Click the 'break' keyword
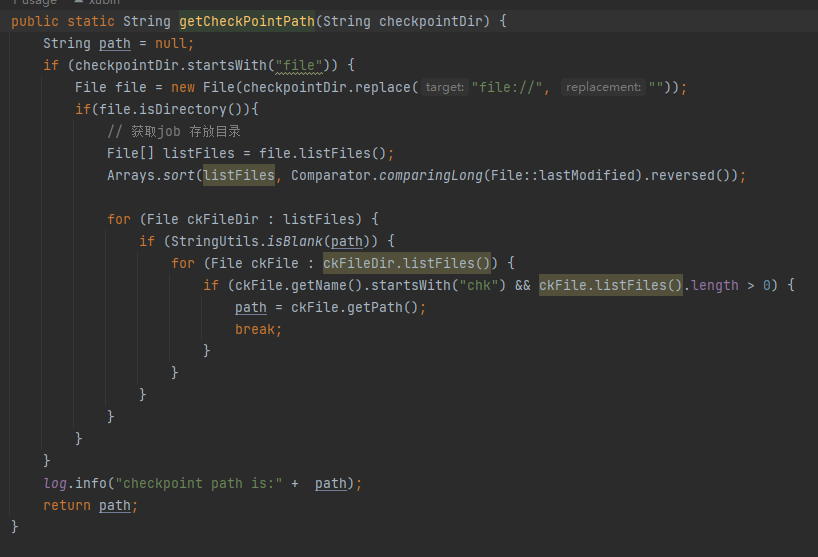This screenshot has height=557, width=818. pyautogui.click(x=255, y=329)
